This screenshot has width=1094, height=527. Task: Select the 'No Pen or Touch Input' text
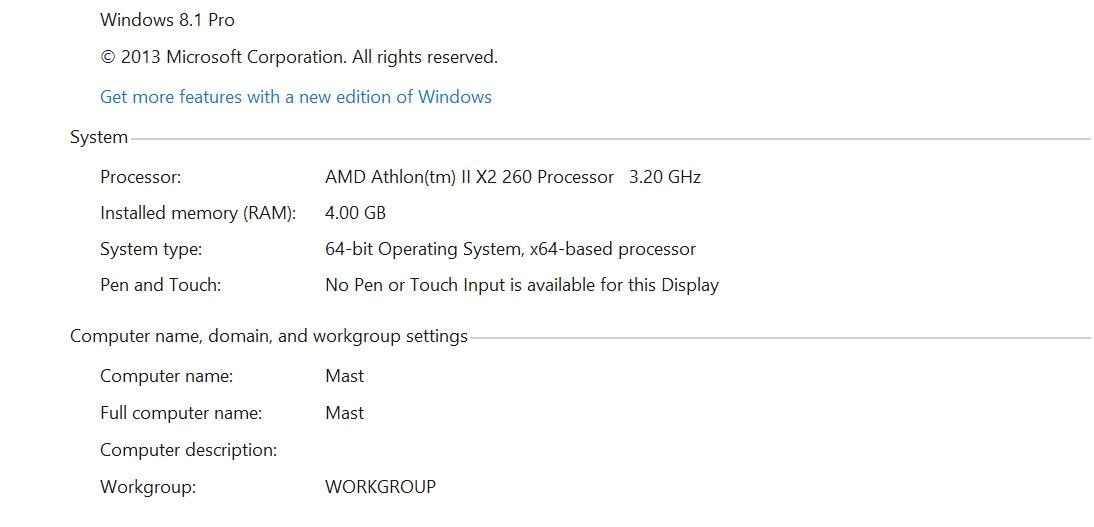(x=521, y=285)
